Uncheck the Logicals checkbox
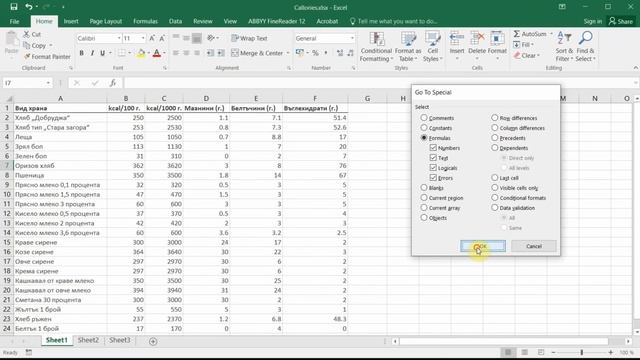 [433, 168]
